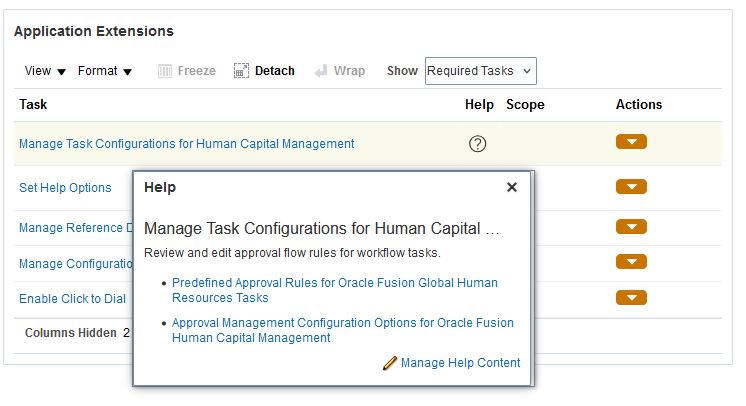Open Actions dropdown for Manage Configuration row

[x=631, y=261]
